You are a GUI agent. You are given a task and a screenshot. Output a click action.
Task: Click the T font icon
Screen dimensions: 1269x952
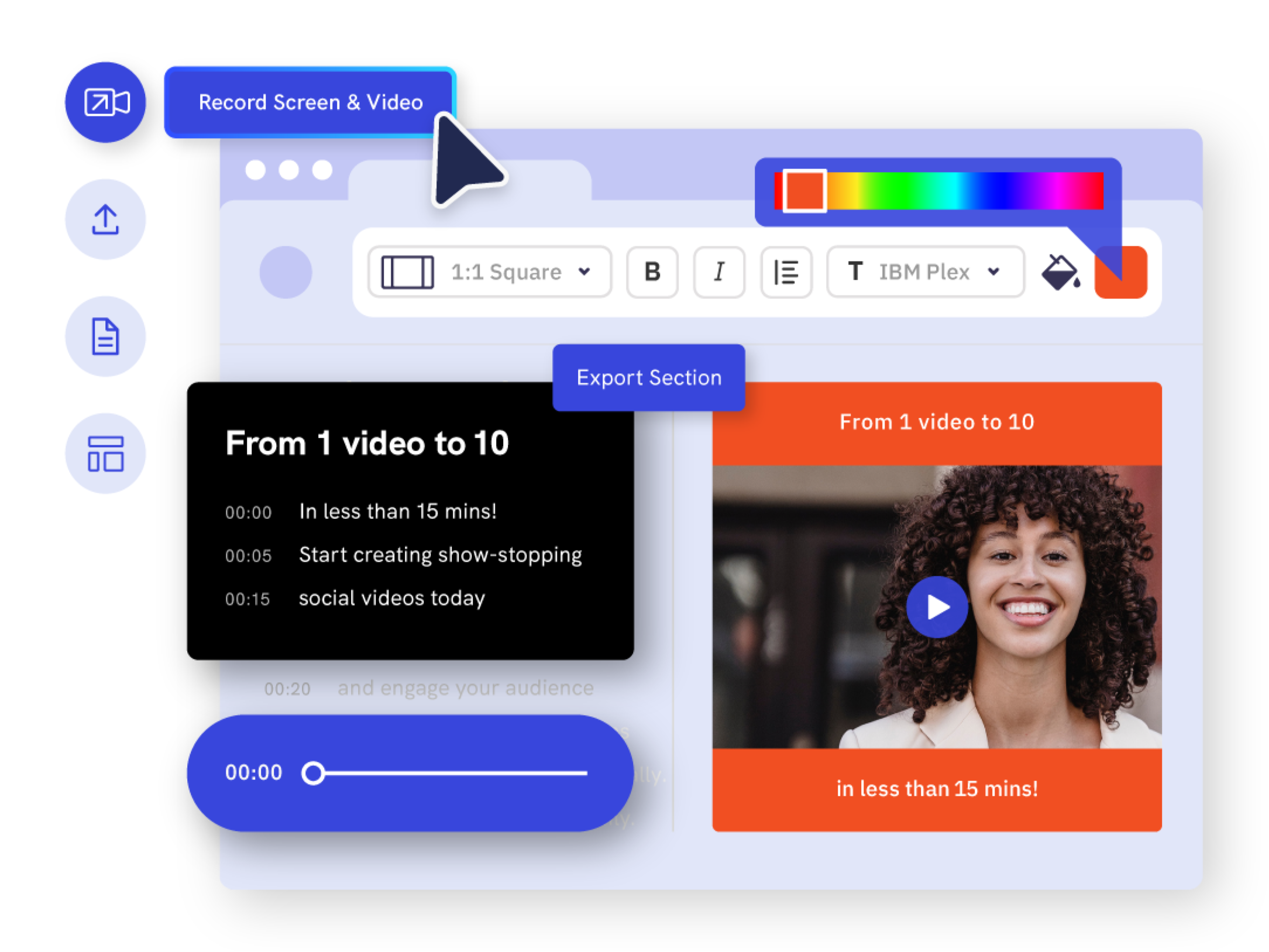[855, 271]
